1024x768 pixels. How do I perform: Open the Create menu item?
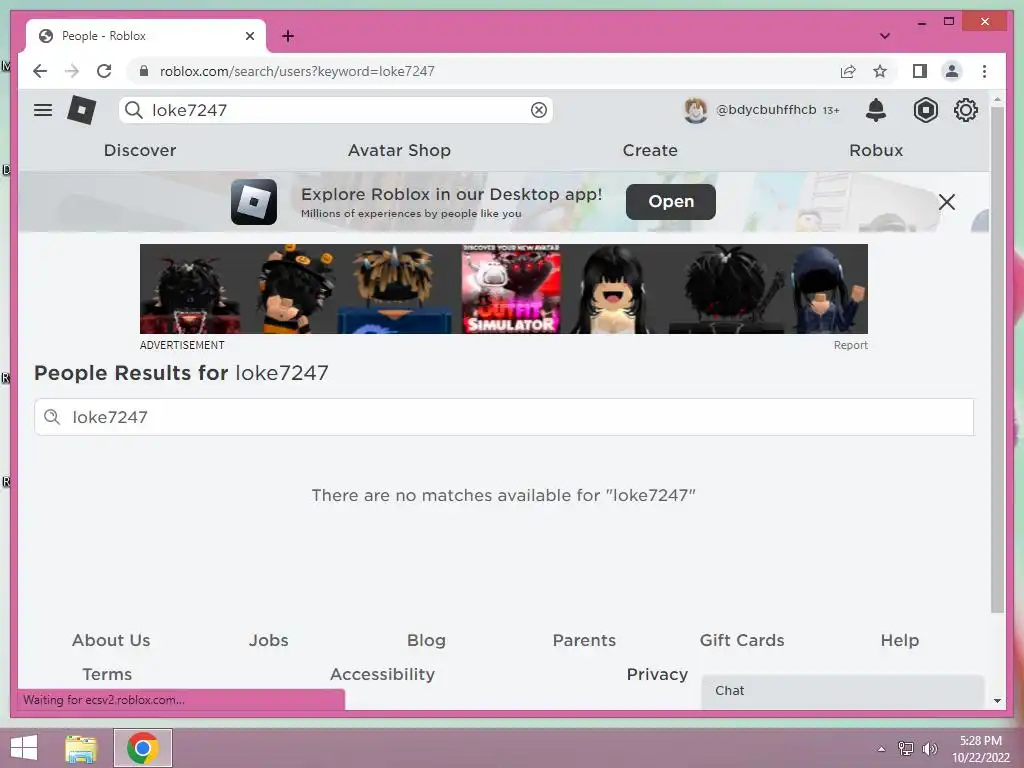[x=650, y=150]
